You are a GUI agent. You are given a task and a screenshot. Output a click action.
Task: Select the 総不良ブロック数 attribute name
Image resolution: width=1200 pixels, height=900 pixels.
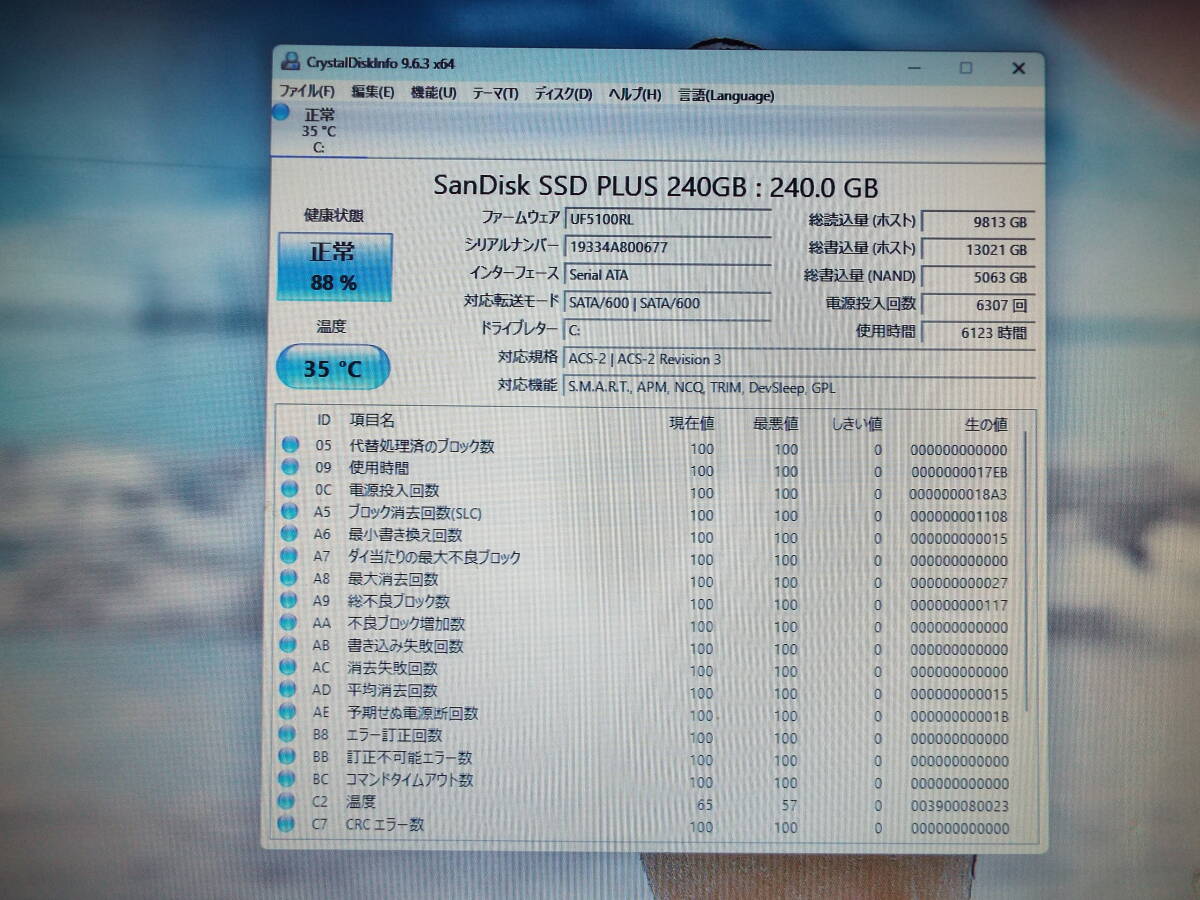(x=398, y=602)
